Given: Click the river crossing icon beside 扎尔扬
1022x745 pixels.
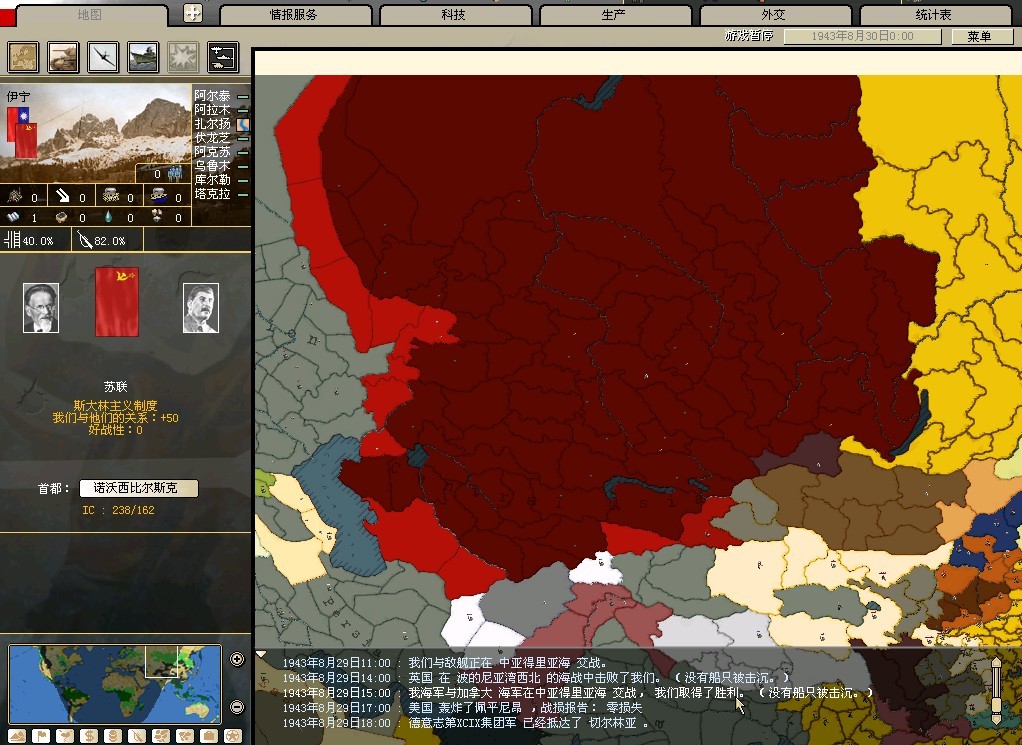Looking at the screenshot, I should (243, 124).
